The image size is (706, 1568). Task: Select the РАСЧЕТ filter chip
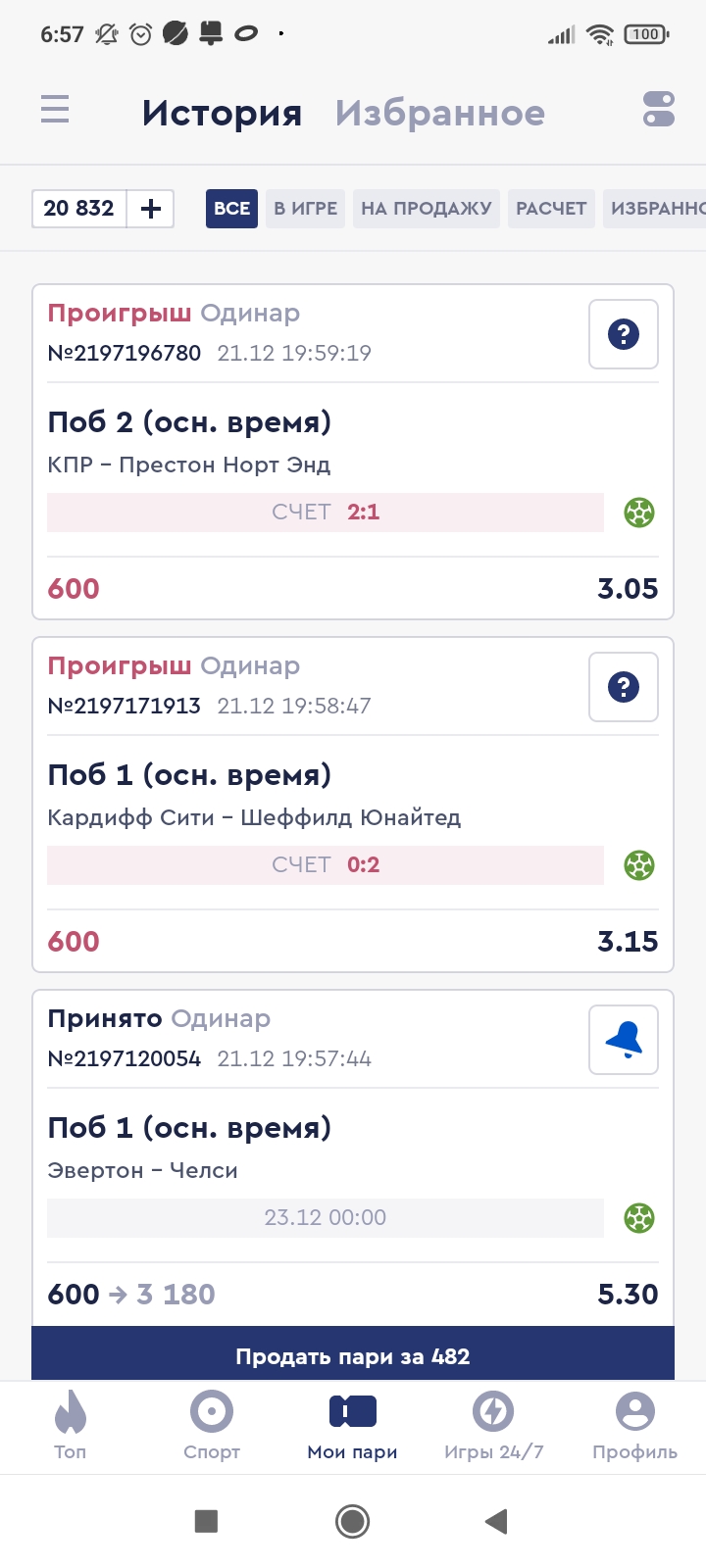(551, 209)
